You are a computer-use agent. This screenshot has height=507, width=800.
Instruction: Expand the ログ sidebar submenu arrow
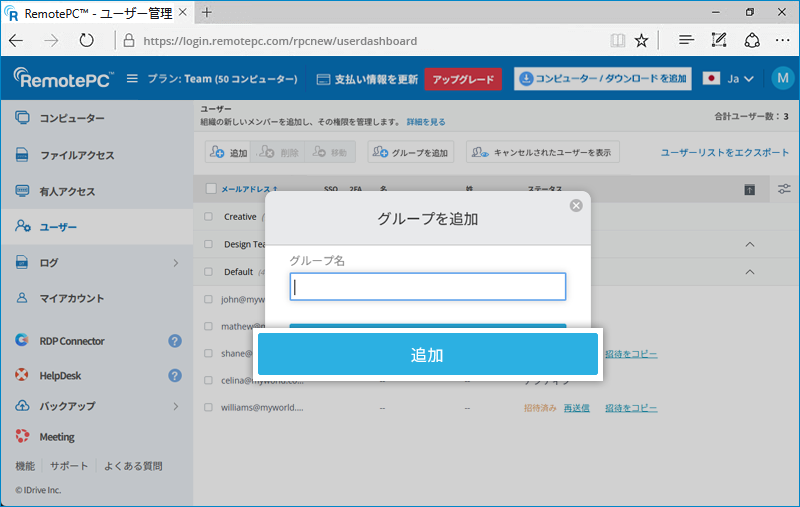click(x=176, y=263)
